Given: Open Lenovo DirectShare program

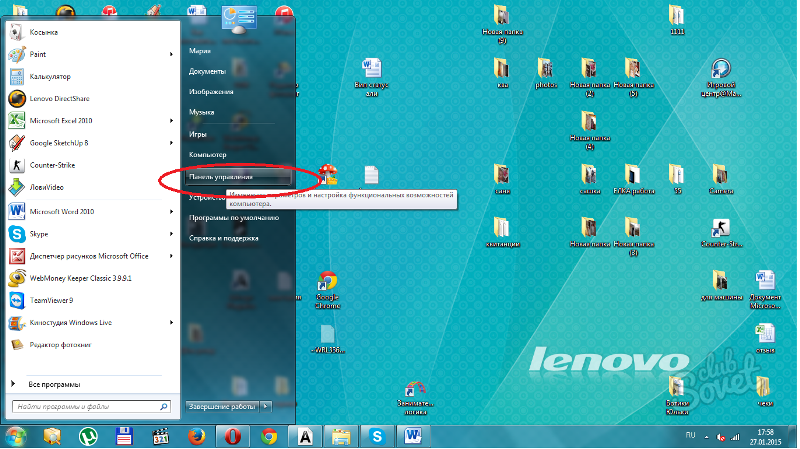Looking at the screenshot, I should click(x=60, y=99).
